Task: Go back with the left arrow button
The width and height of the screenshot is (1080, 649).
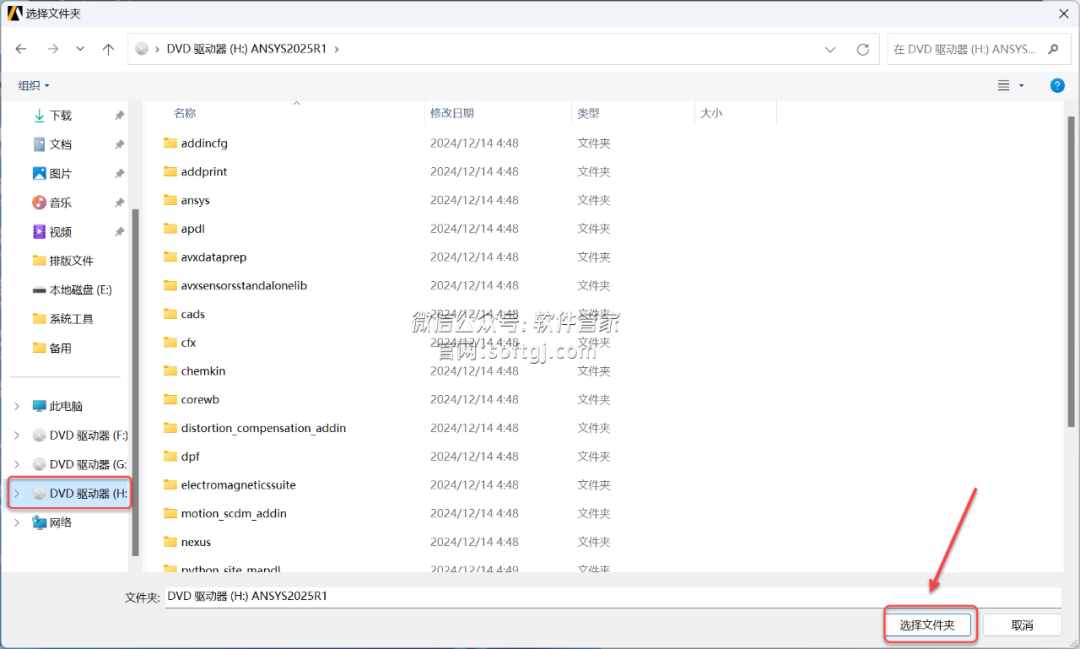Action: click(x=21, y=49)
